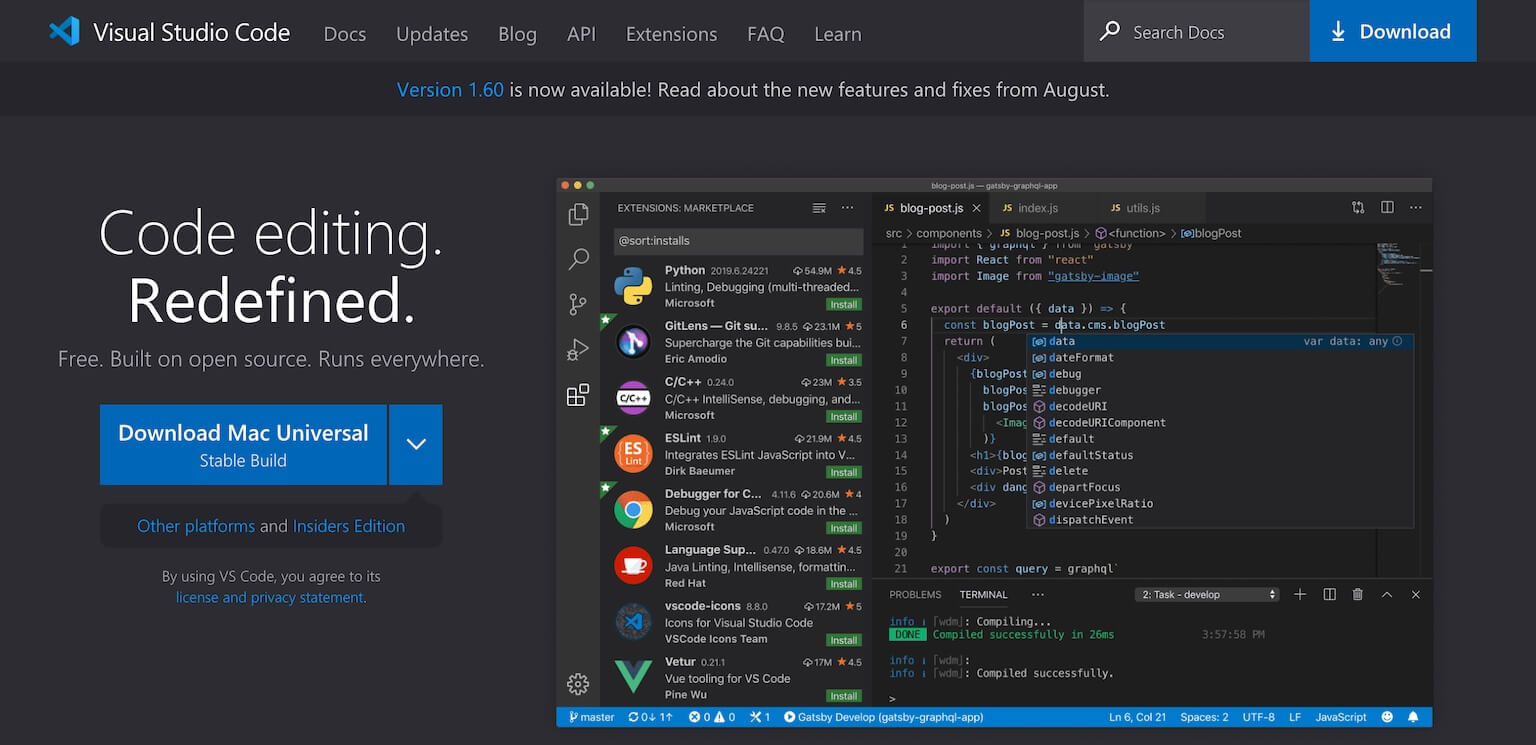Open Source Control icon in activity bar
The height and width of the screenshot is (745, 1536).
578,305
